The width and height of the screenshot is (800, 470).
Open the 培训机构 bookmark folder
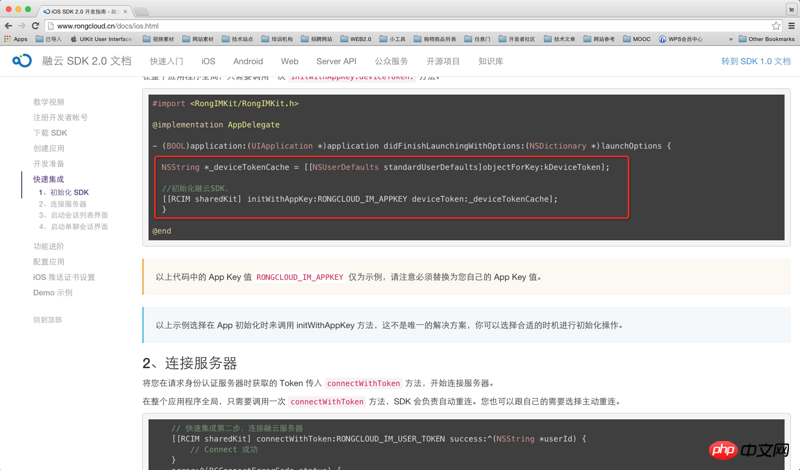tap(277, 39)
